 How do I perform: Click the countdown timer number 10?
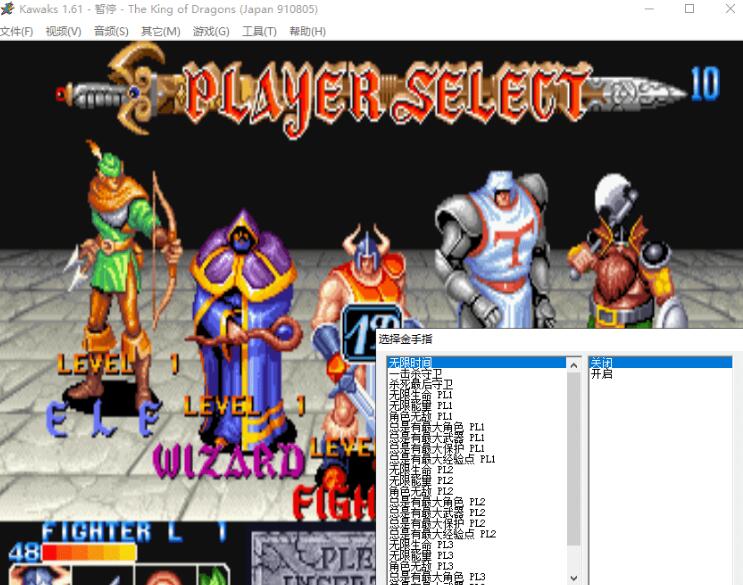click(x=705, y=83)
